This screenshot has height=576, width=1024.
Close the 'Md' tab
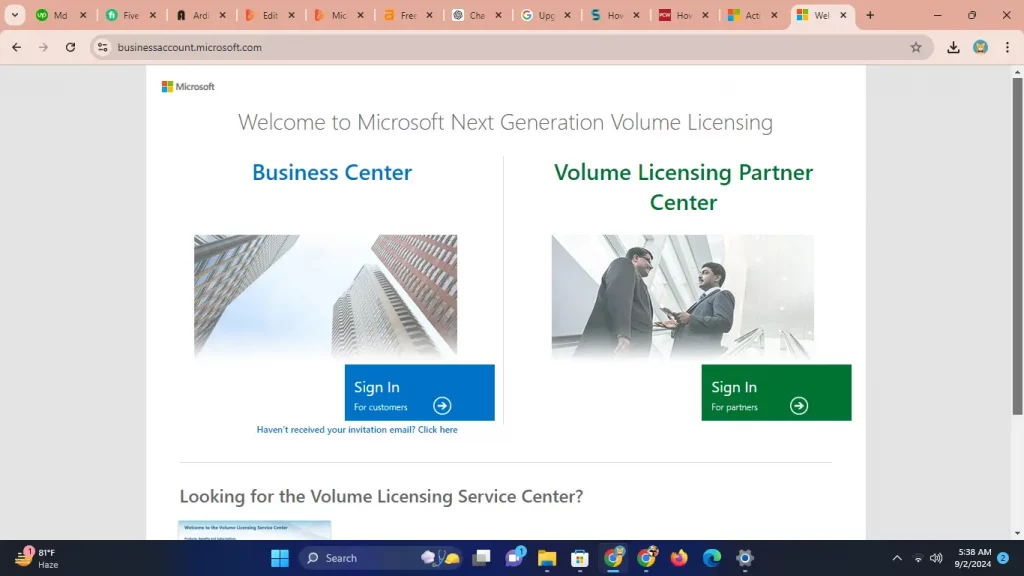click(83, 15)
